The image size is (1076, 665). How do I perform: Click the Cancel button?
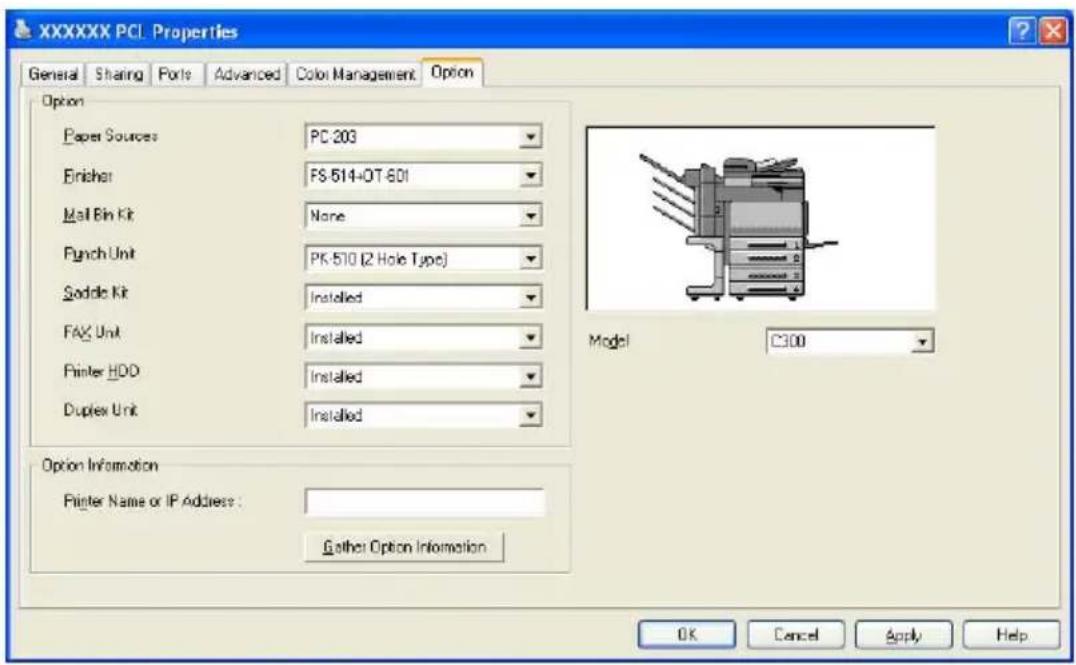click(x=795, y=635)
